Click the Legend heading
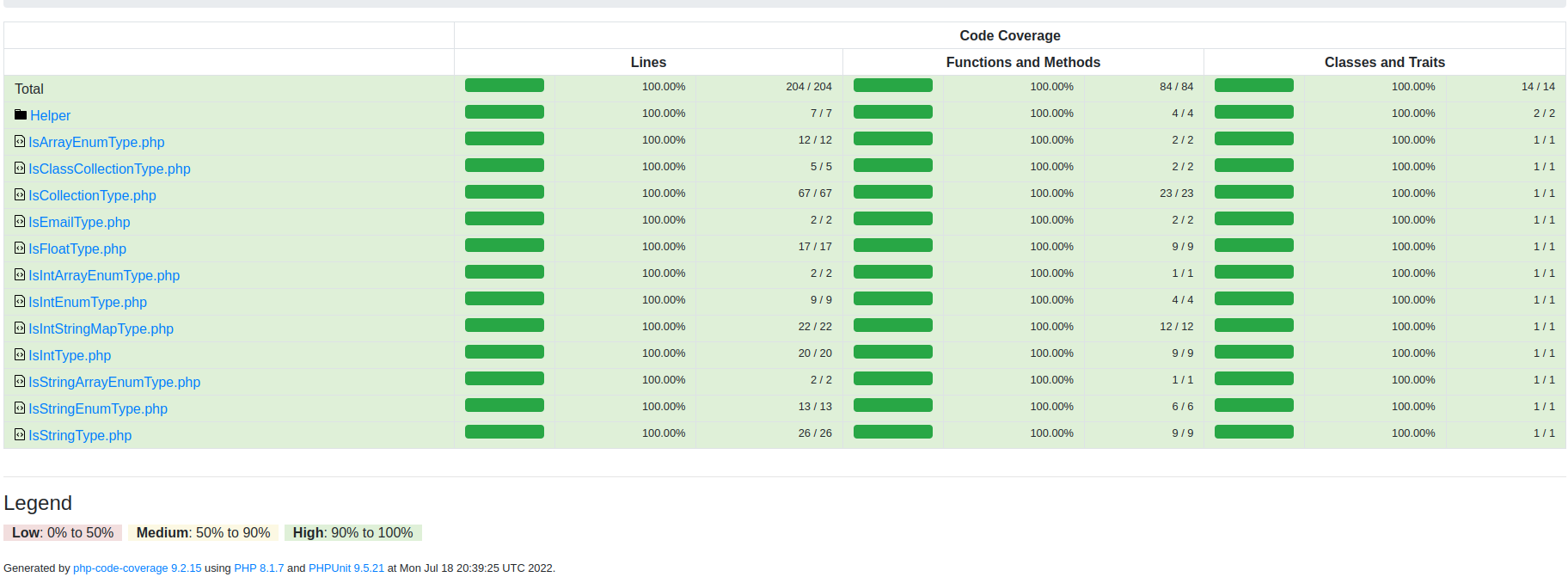Image resolution: width=1568 pixels, height=577 pixels. click(38, 503)
